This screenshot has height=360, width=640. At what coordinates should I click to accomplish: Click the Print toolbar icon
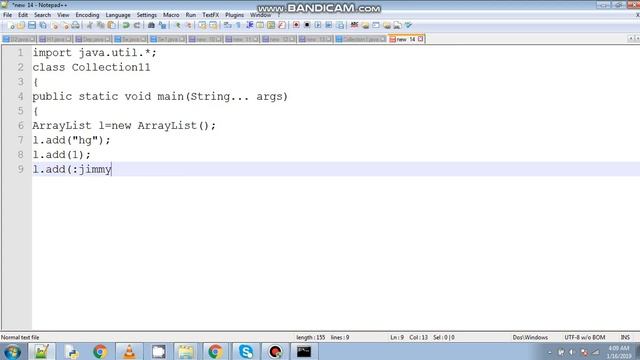click(76, 25)
